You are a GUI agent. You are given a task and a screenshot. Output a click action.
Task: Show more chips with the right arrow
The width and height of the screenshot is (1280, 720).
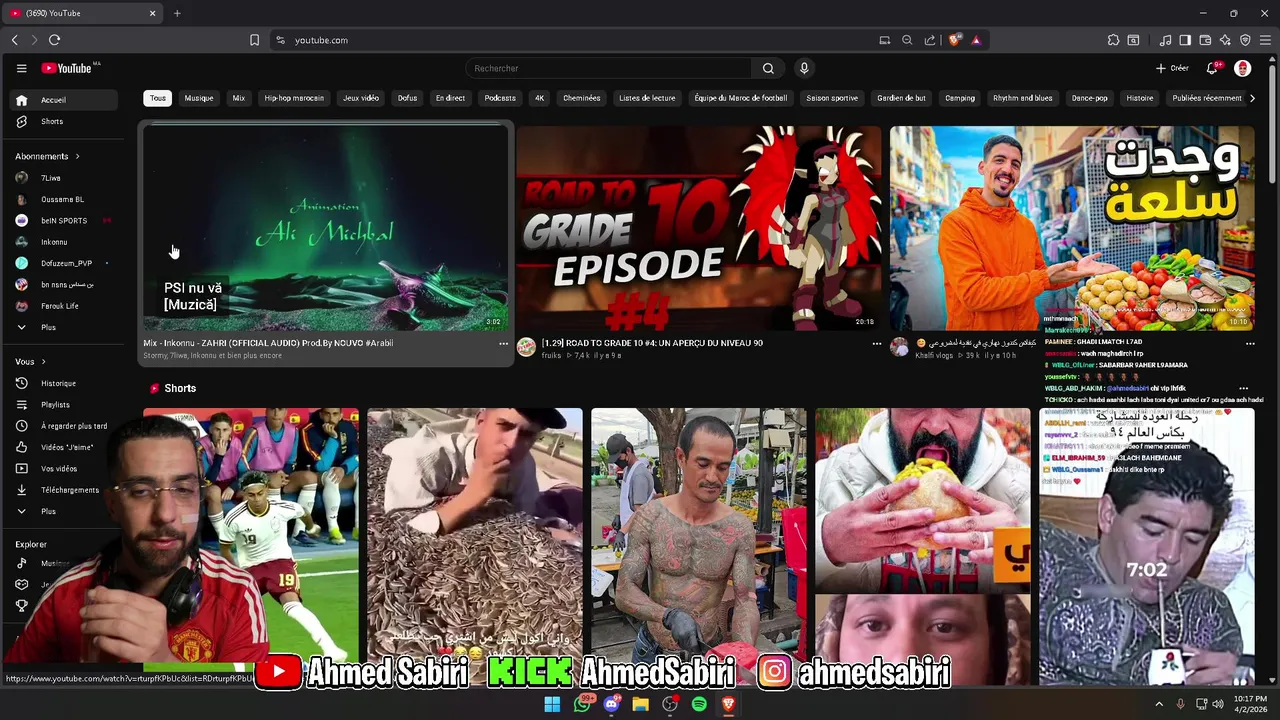click(1252, 98)
